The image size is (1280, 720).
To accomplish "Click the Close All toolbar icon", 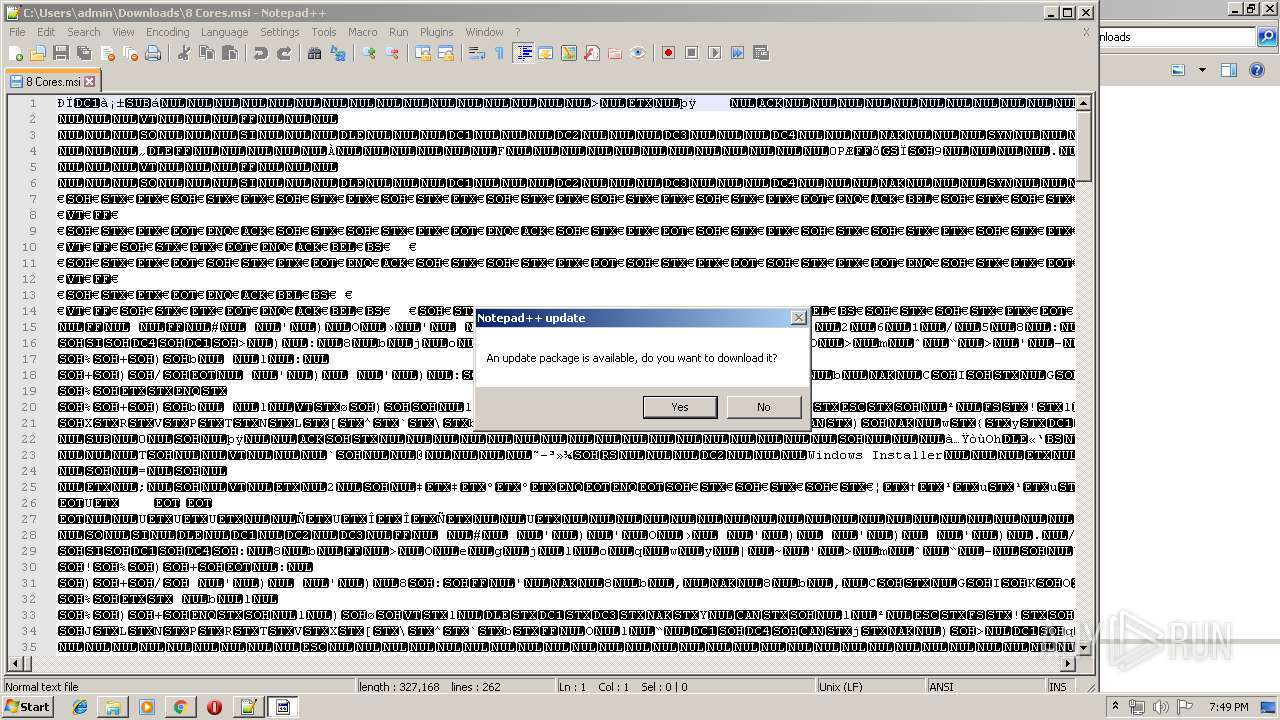I will 130,53.
